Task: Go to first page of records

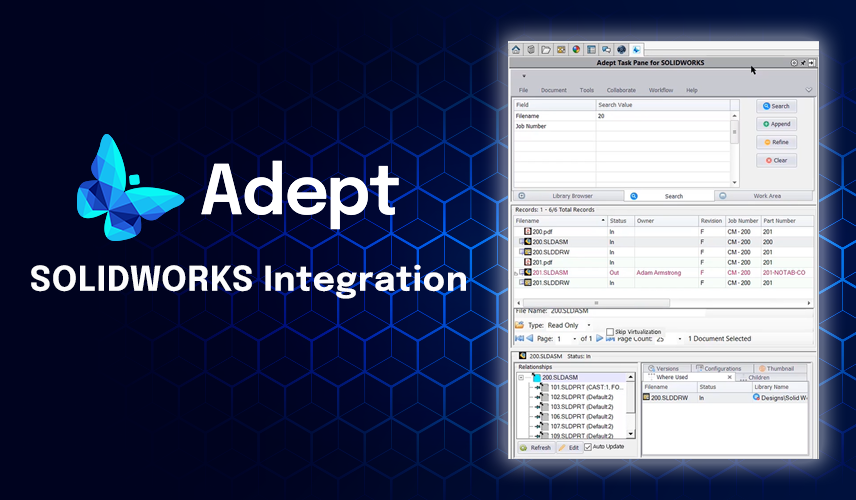Action: 519,338
